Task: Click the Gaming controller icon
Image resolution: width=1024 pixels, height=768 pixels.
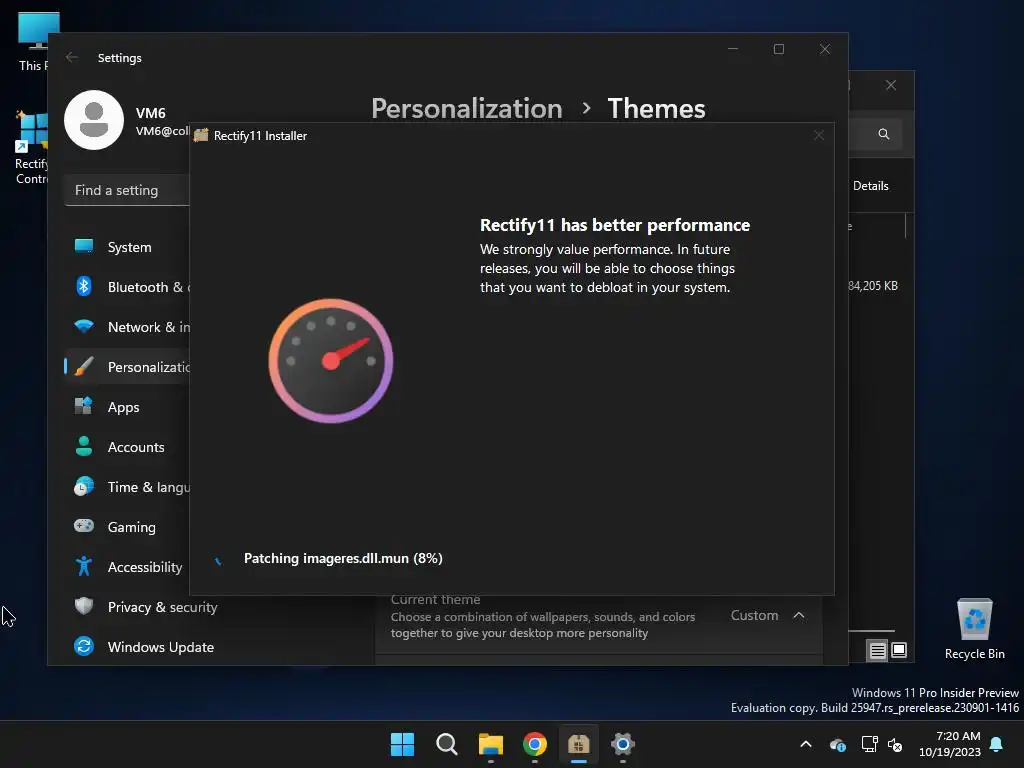Action: [x=84, y=526]
